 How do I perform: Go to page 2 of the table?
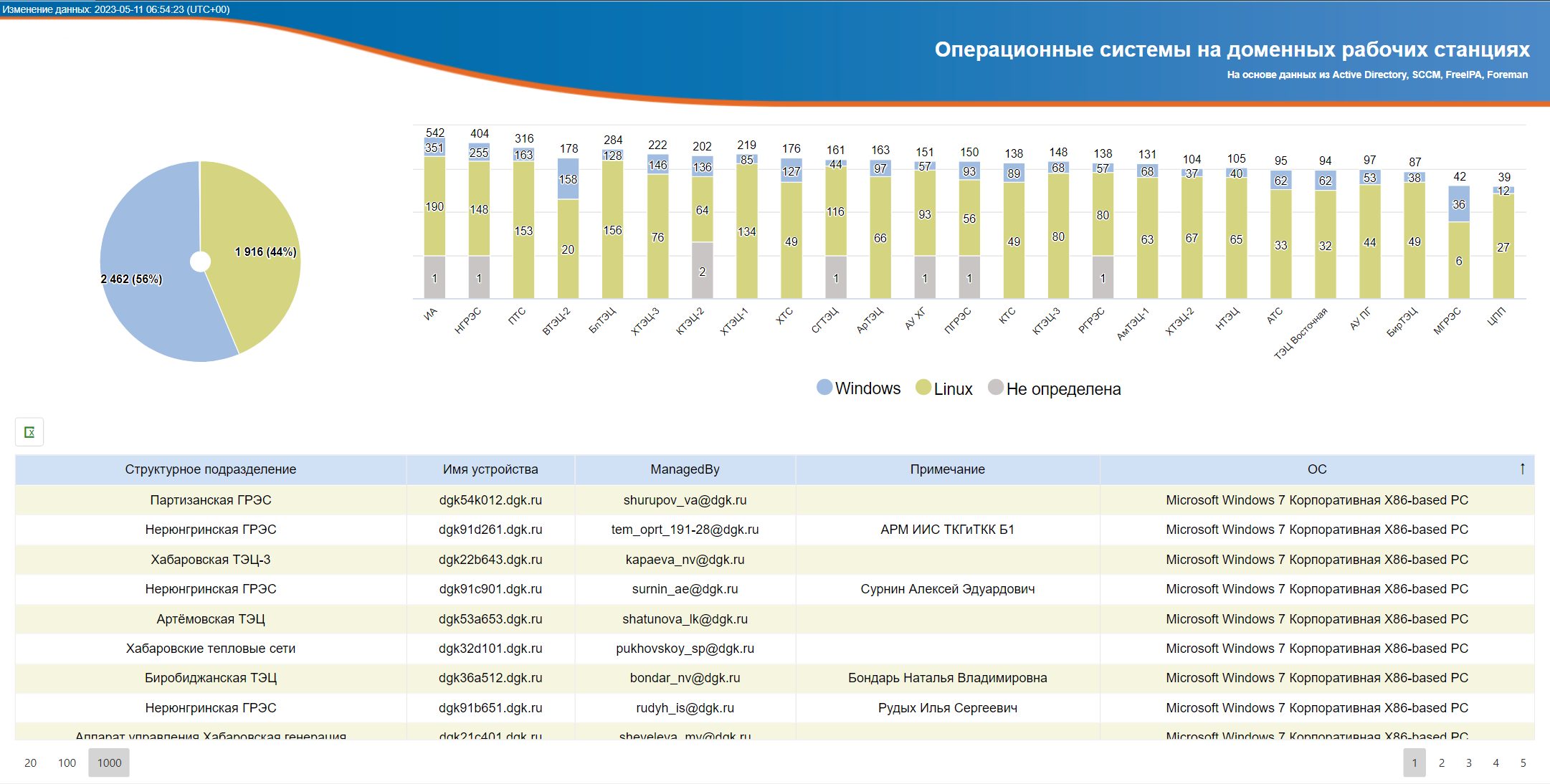[1442, 763]
